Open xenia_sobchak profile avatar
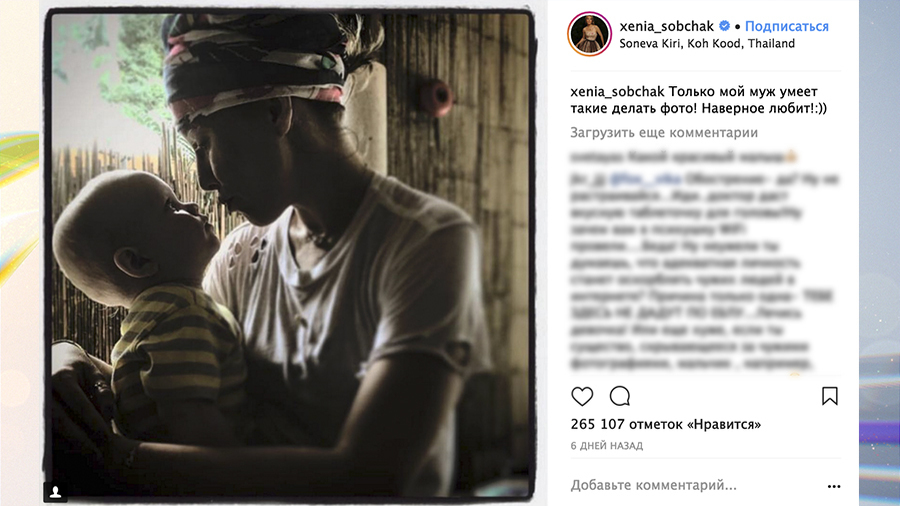The width and height of the screenshot is (900, 506). click(x=589, y=34)
